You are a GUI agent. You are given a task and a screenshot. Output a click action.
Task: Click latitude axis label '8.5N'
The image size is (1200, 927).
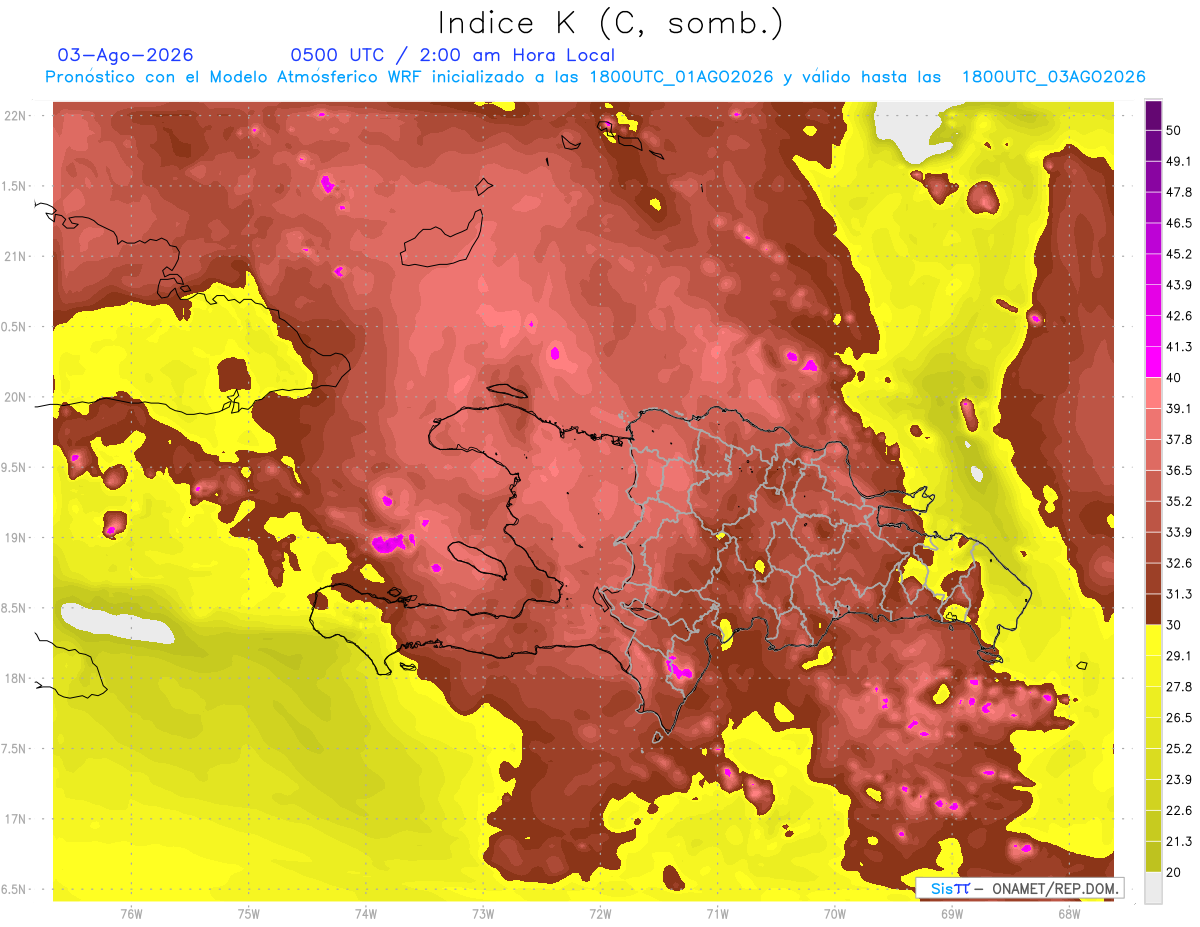click(15, 609)
